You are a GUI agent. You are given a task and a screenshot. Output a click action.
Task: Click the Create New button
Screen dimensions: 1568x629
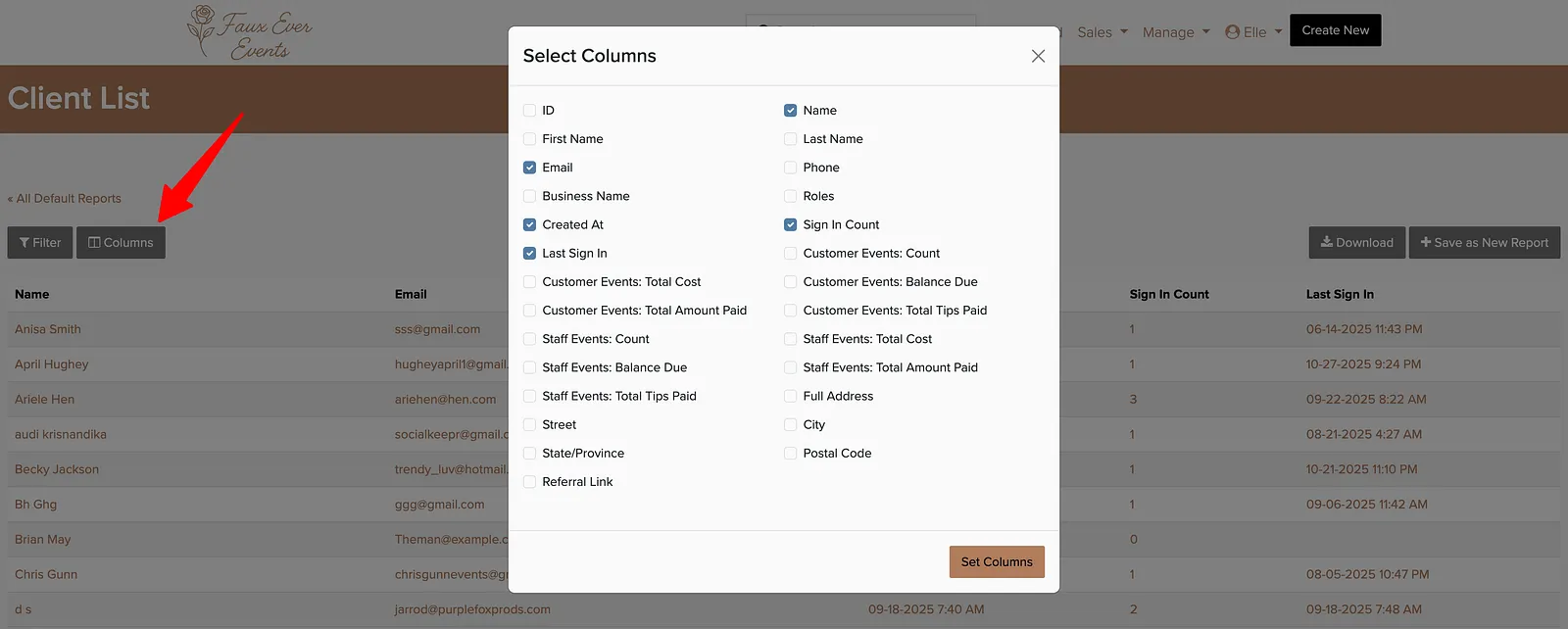point(1336,30)
